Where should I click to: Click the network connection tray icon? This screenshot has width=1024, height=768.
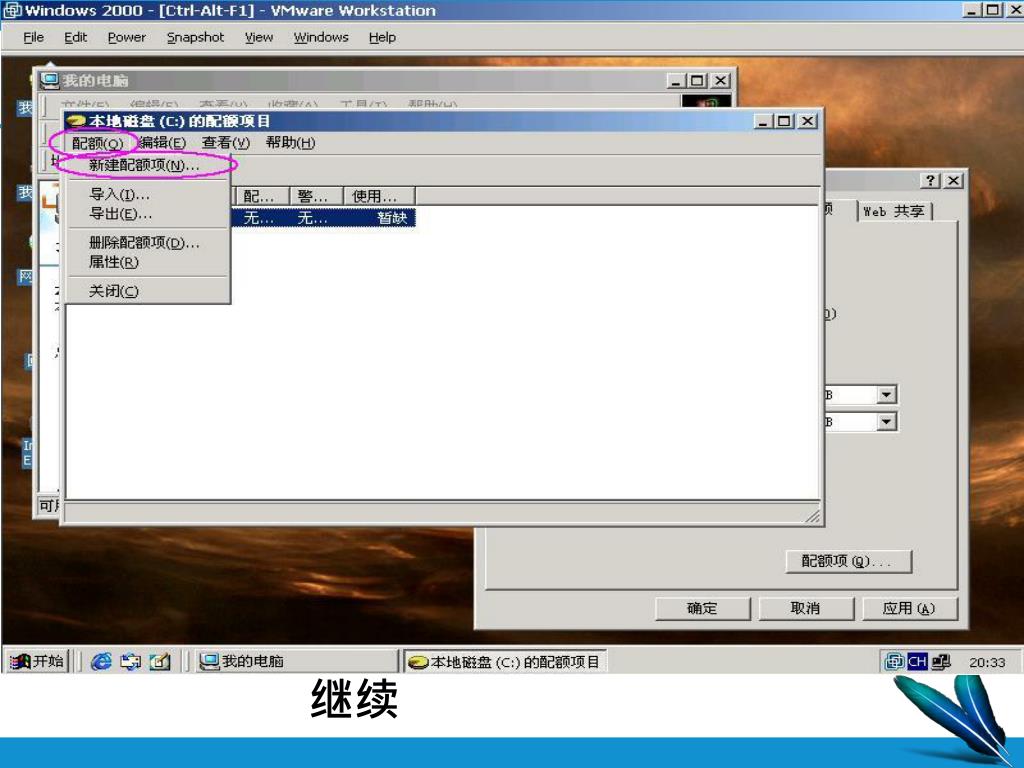941,662
